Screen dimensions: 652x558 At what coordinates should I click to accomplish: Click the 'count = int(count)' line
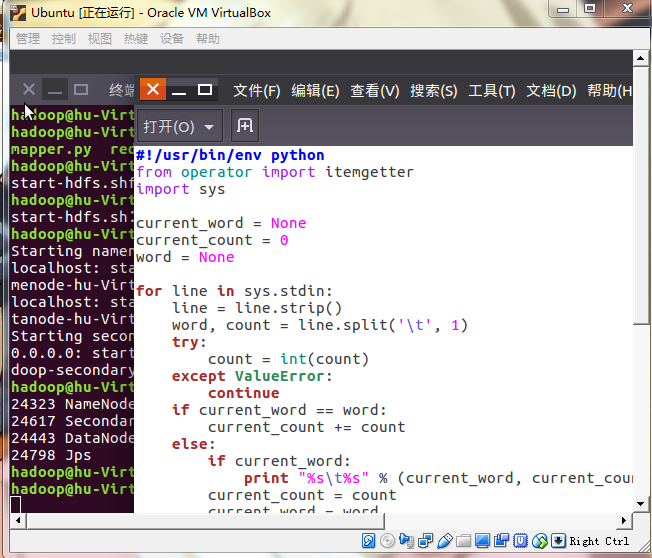tap(288, 359)
